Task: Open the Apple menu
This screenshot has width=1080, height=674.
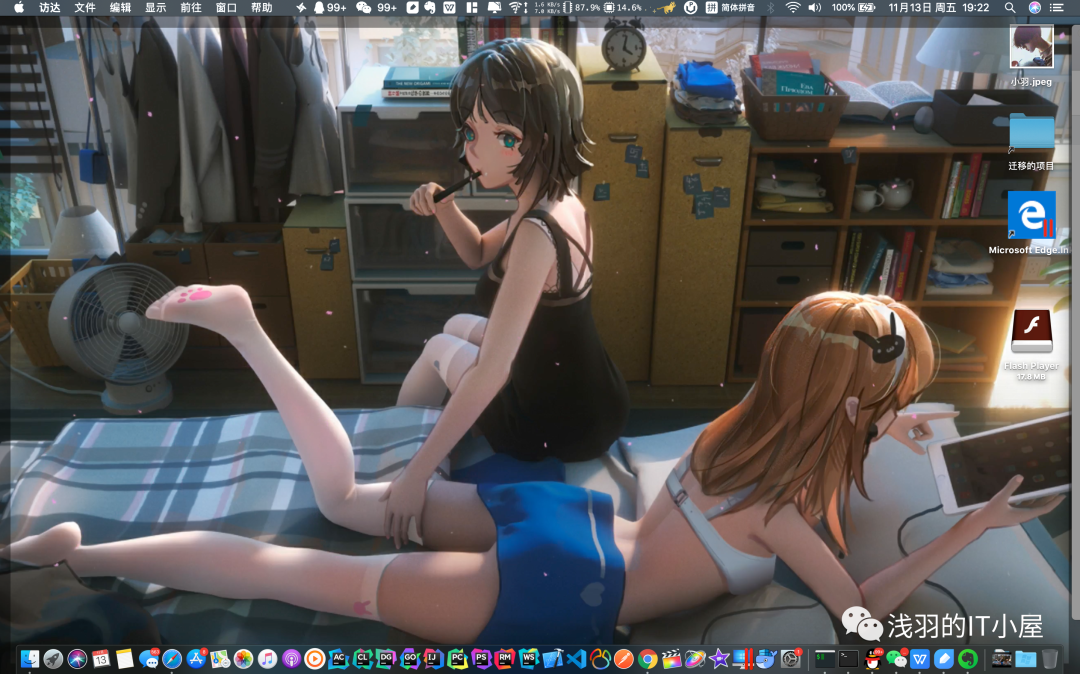Action: (19, 8)
